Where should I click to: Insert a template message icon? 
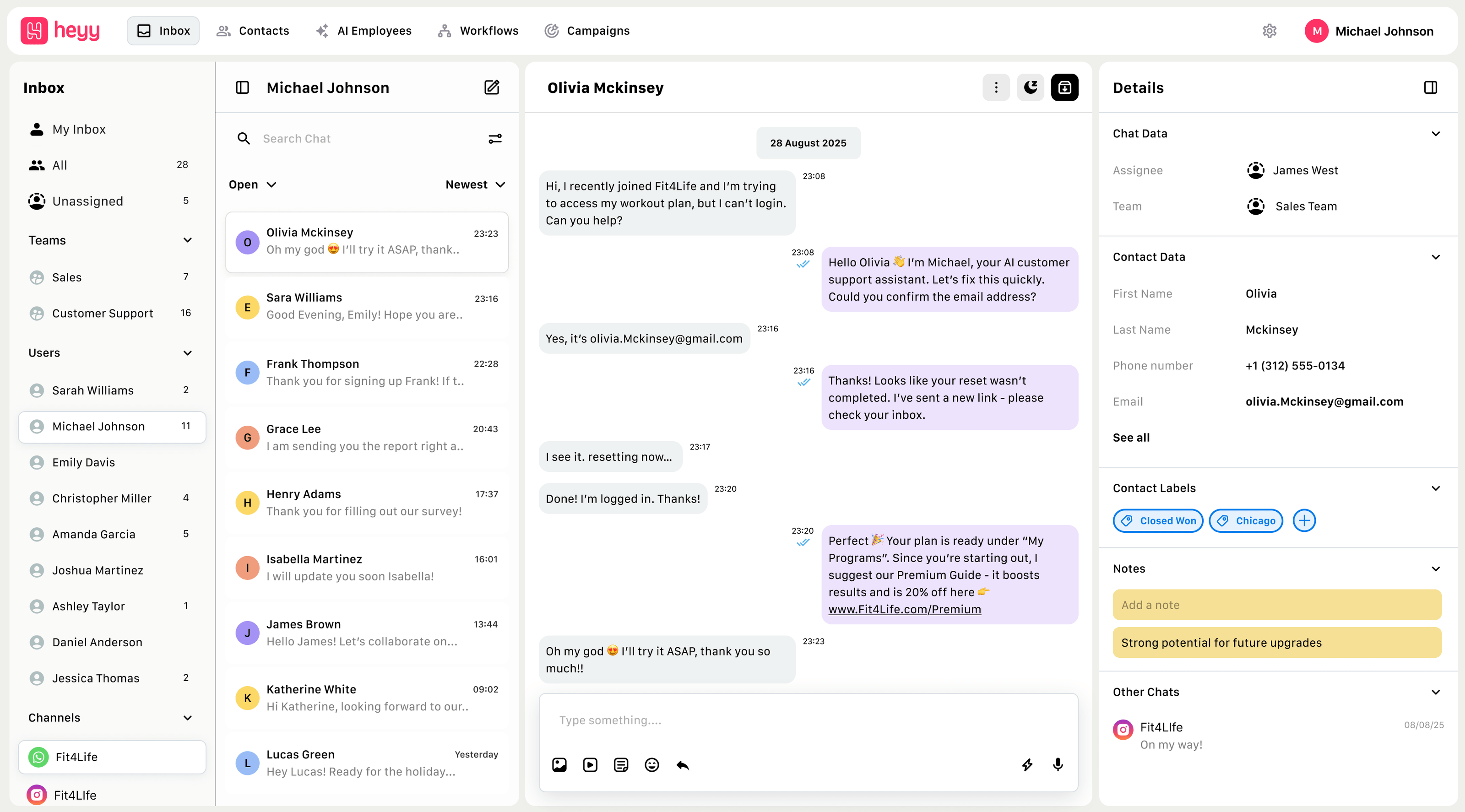(621, 765)
